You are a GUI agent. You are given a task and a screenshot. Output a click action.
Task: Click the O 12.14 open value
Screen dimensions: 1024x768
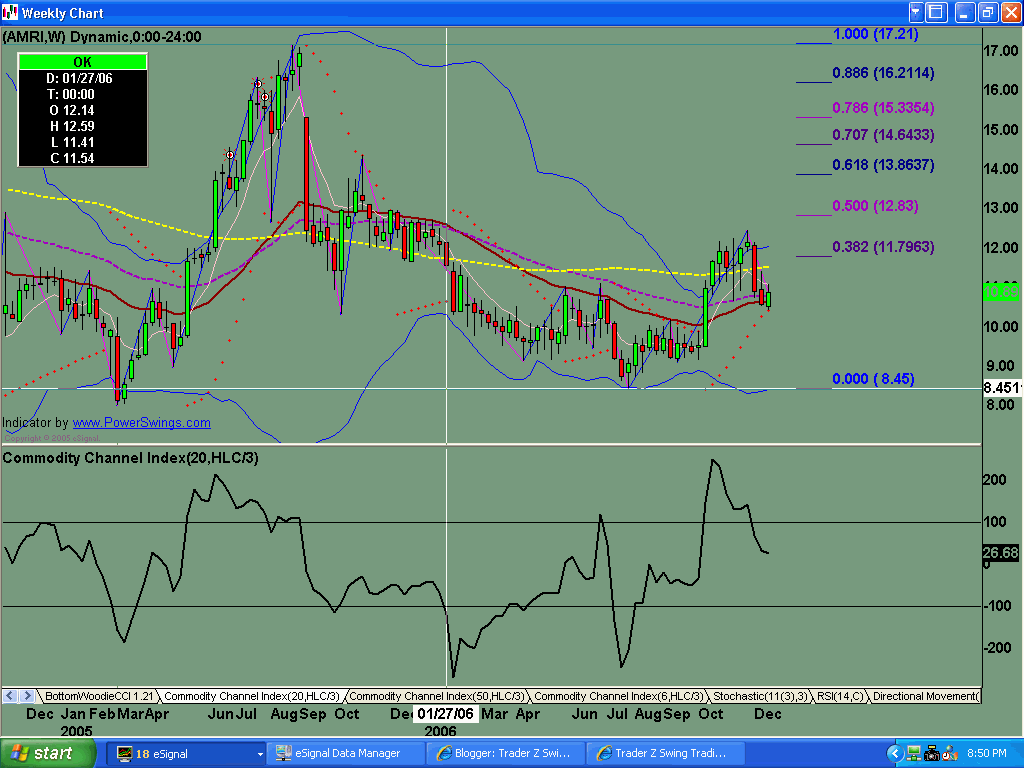click(x=72, y=110)
